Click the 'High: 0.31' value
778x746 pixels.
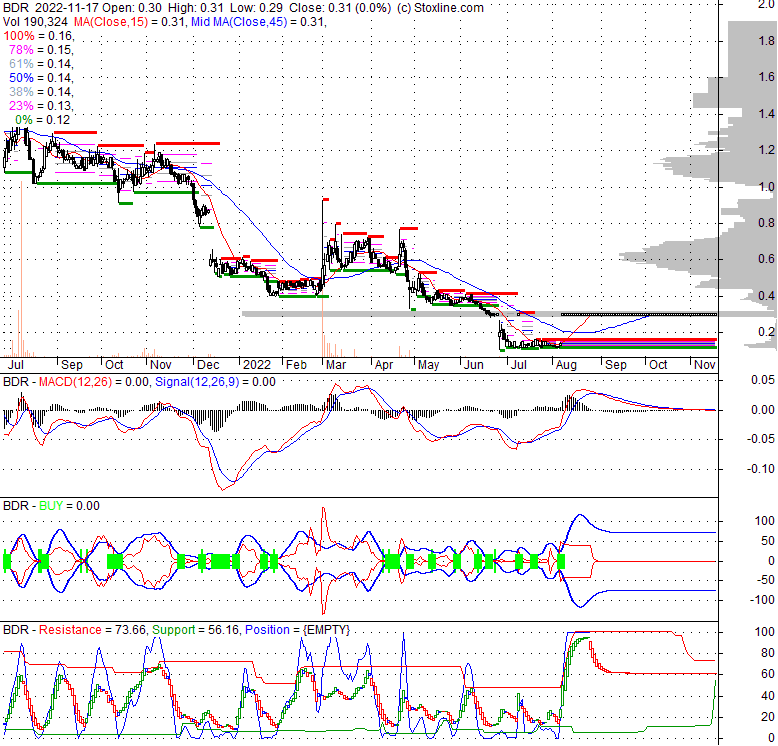(195, 8)
